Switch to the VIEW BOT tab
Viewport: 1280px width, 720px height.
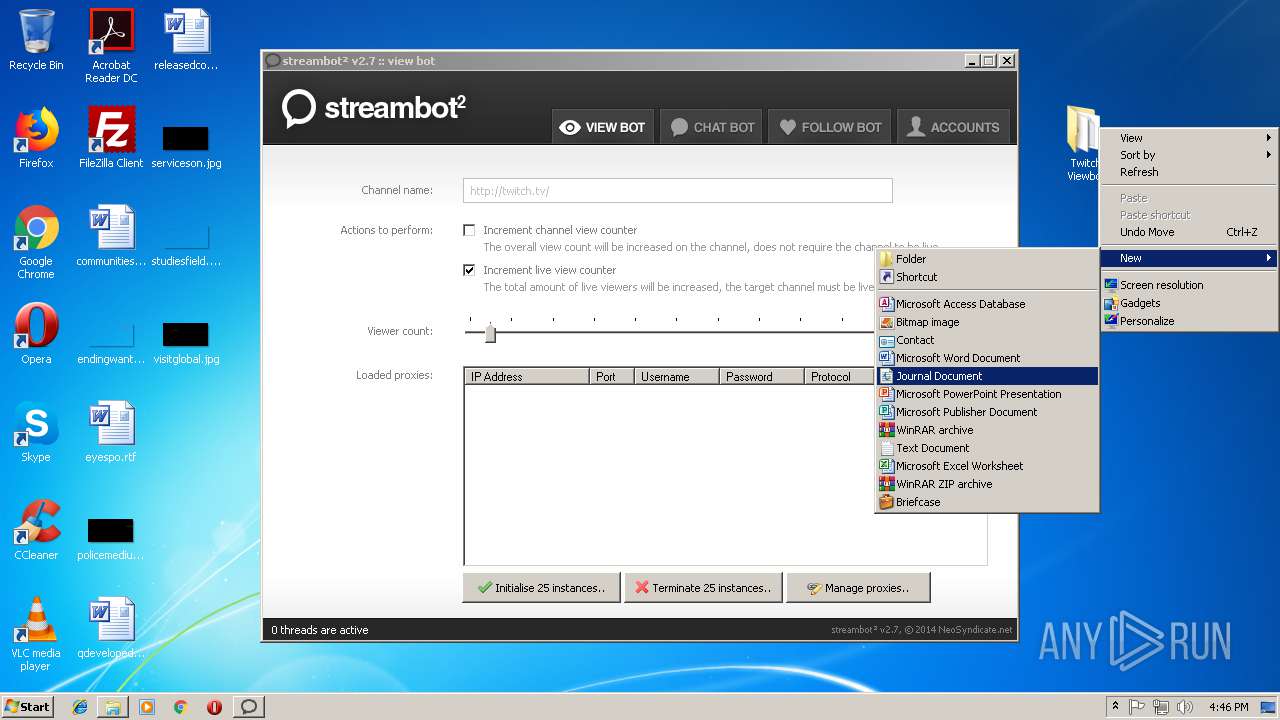[603, 127]
